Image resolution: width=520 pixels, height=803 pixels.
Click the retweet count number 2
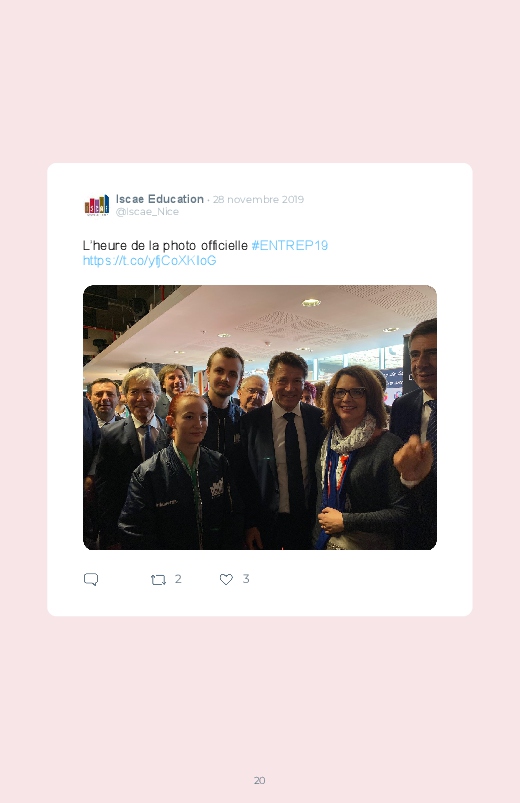[178, 579]
